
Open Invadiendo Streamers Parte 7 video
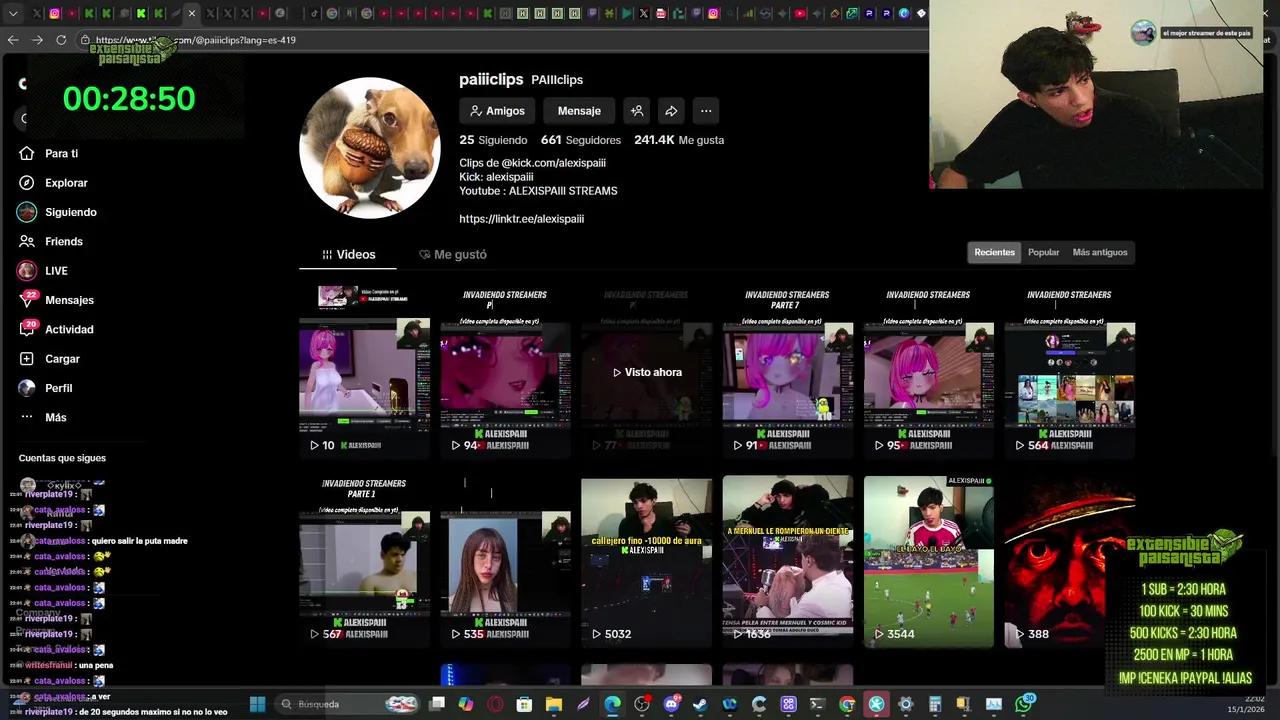[788, 372]
